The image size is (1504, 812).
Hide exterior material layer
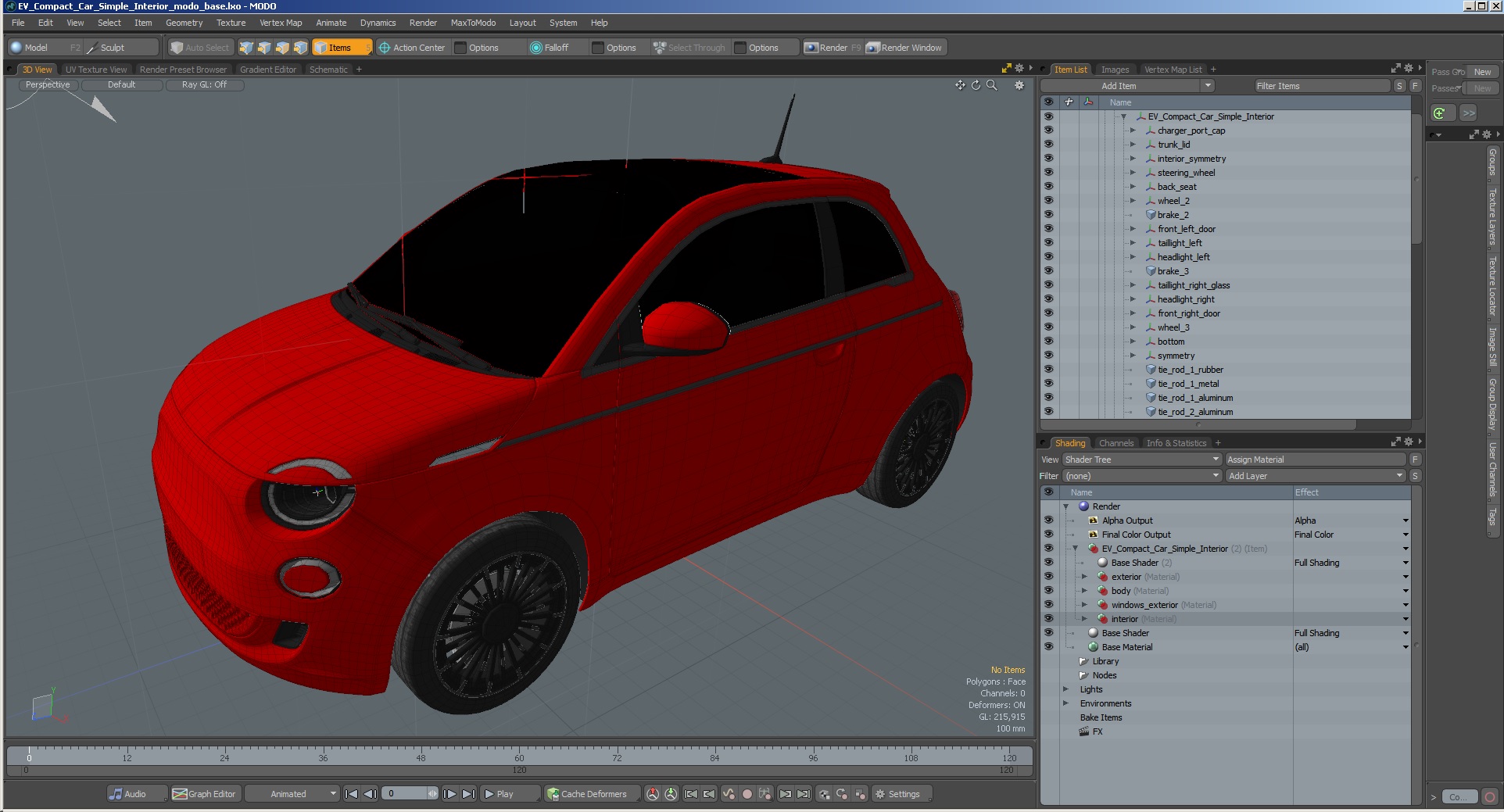point(1048,577)
